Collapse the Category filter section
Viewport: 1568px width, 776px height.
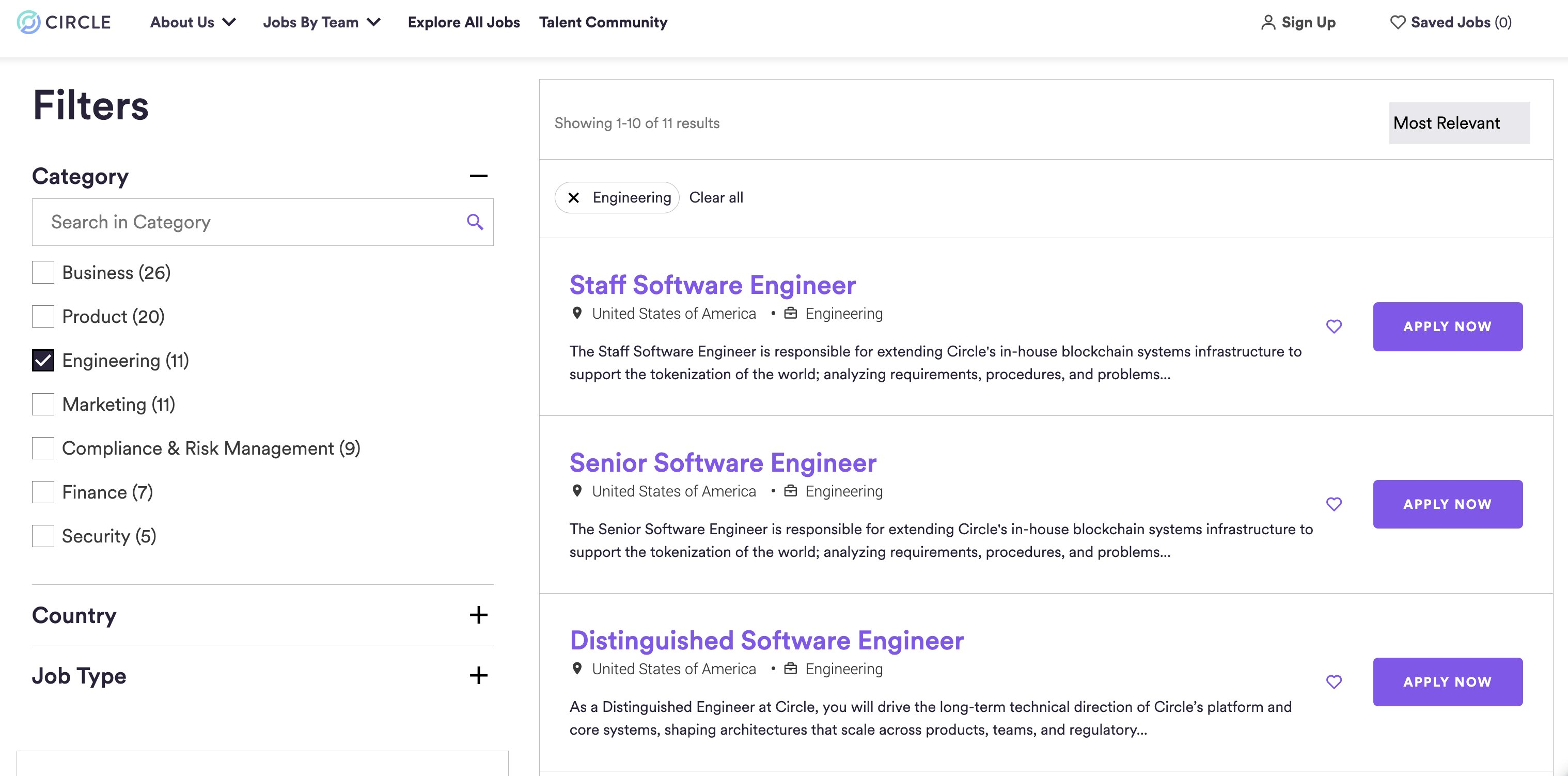478,176
